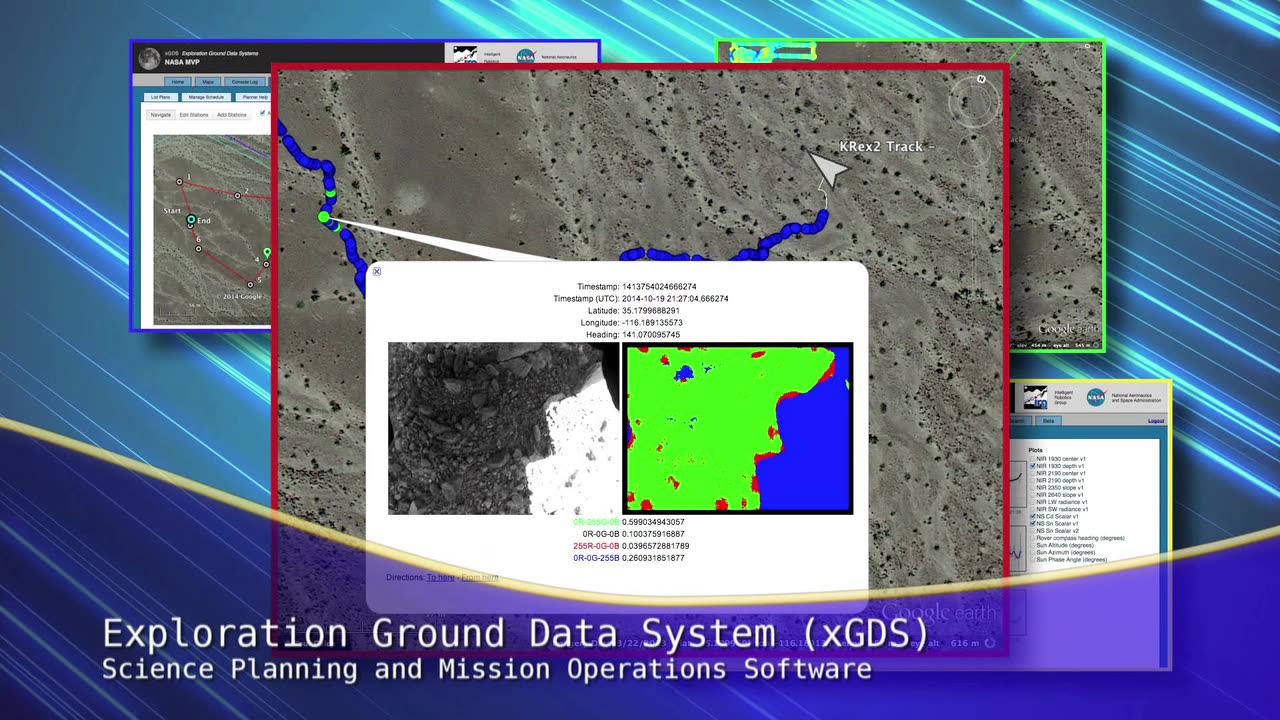Uncheck NS Sn Scalar v1 plot
Viewport: 1280px width, 720px height.
click(1033, 524)
